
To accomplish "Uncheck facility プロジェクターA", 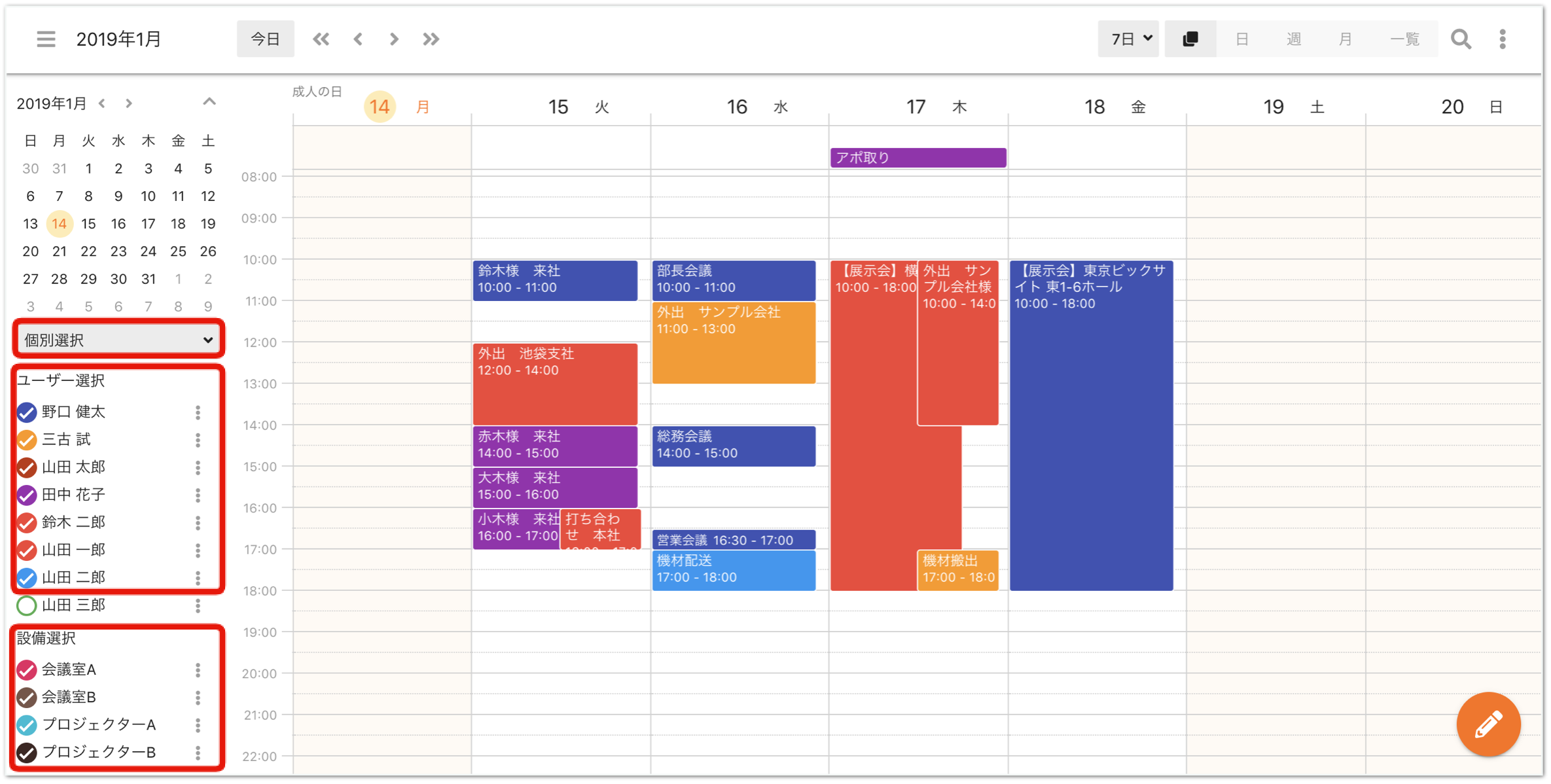I will tap(27, 725).
